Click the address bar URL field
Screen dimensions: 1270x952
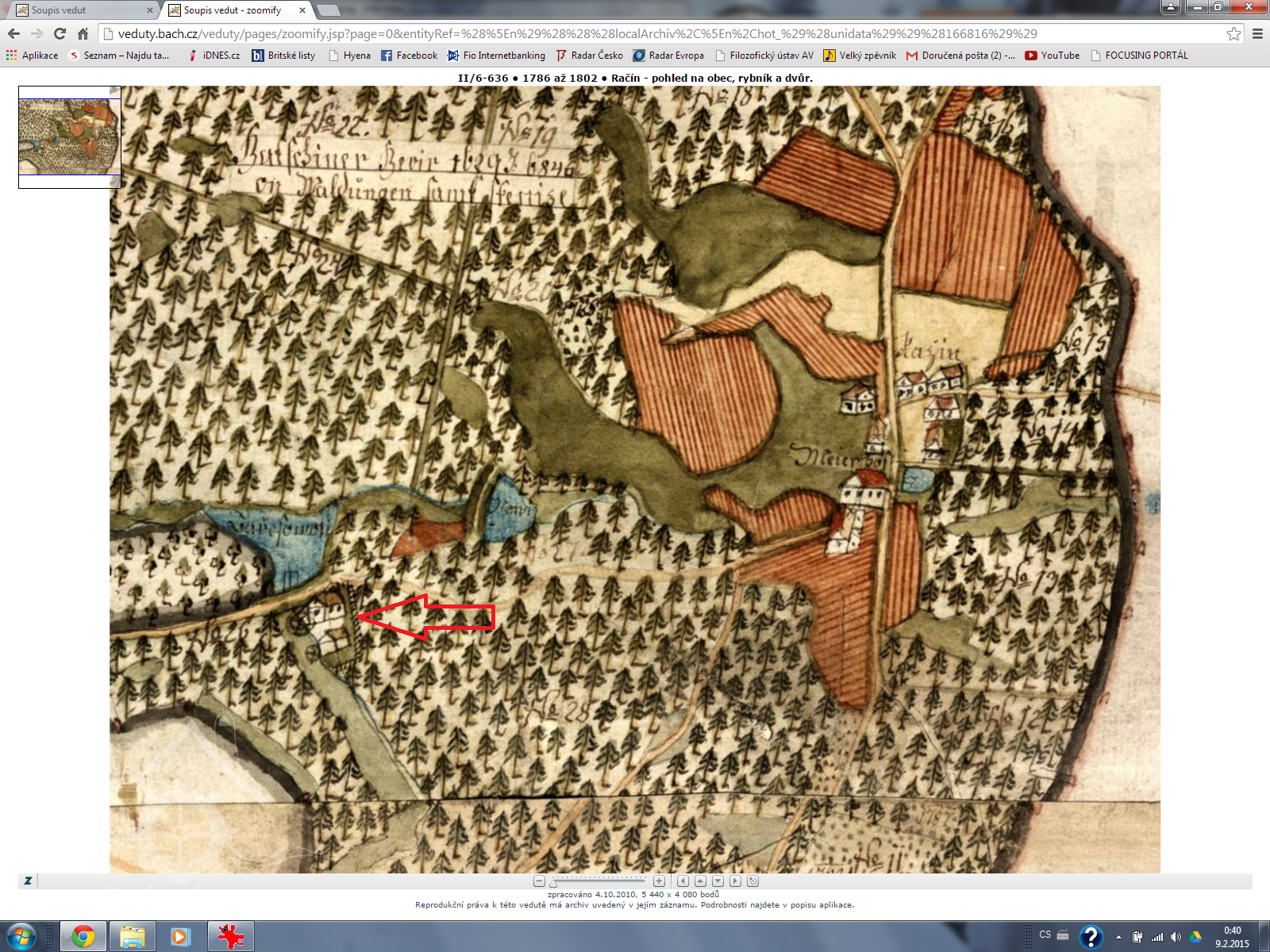pos(635,33)
